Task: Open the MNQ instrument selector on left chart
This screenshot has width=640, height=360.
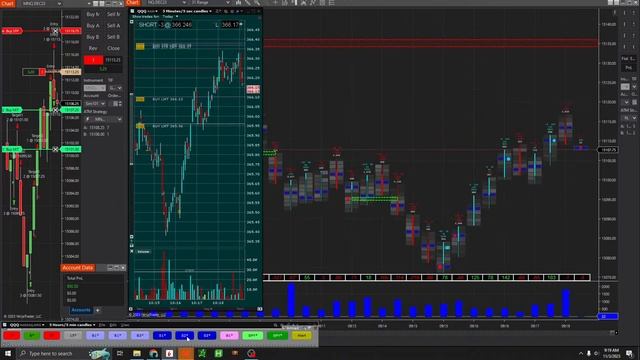Action: click(x=42, y=4)
